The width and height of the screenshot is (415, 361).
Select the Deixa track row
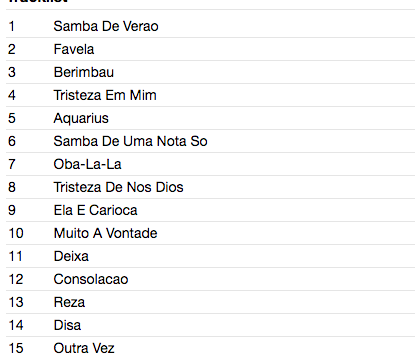[210, 256]
